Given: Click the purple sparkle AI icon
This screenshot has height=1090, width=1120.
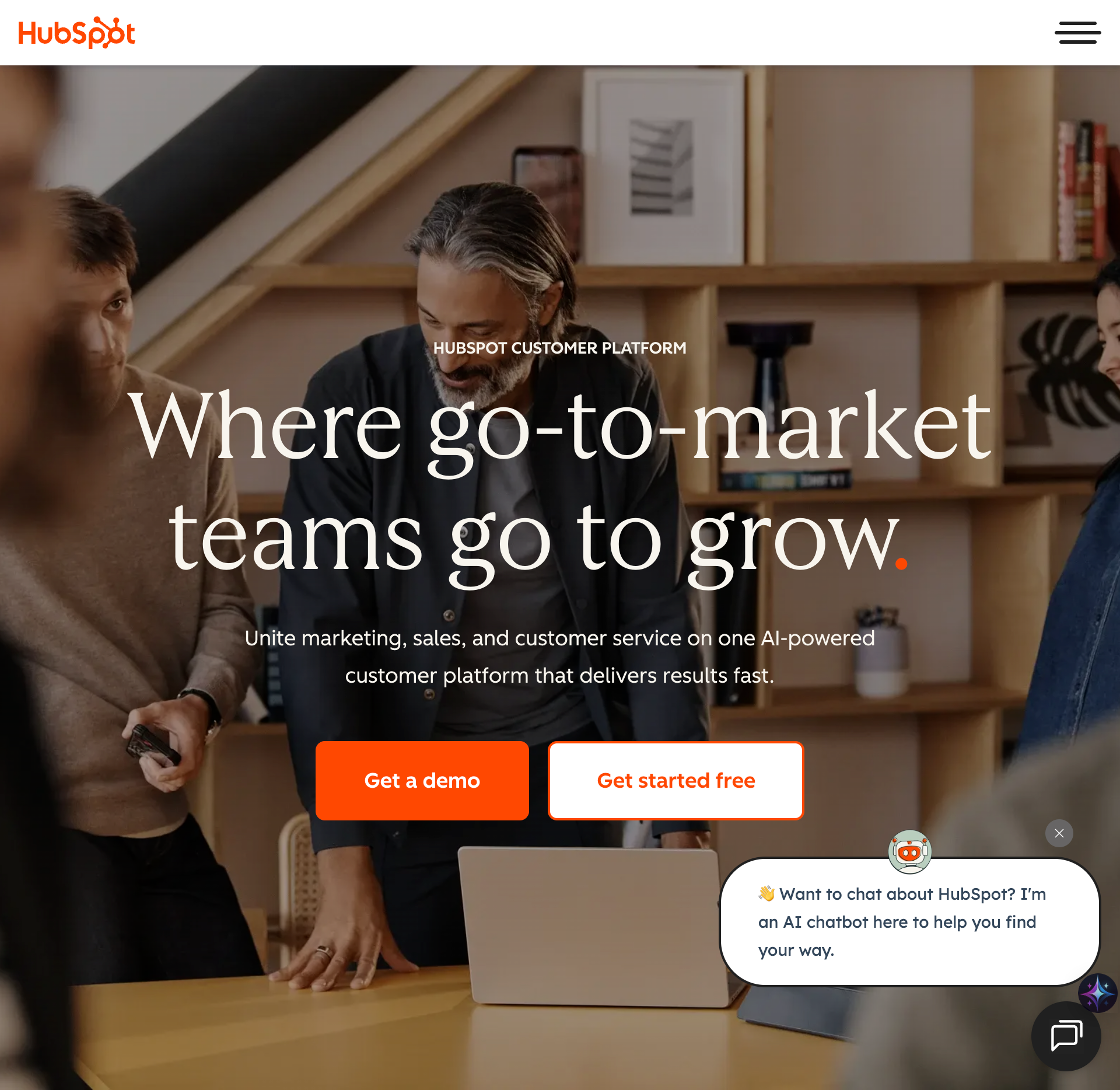Looking at the screenshot, I should tap(1097, 993).
